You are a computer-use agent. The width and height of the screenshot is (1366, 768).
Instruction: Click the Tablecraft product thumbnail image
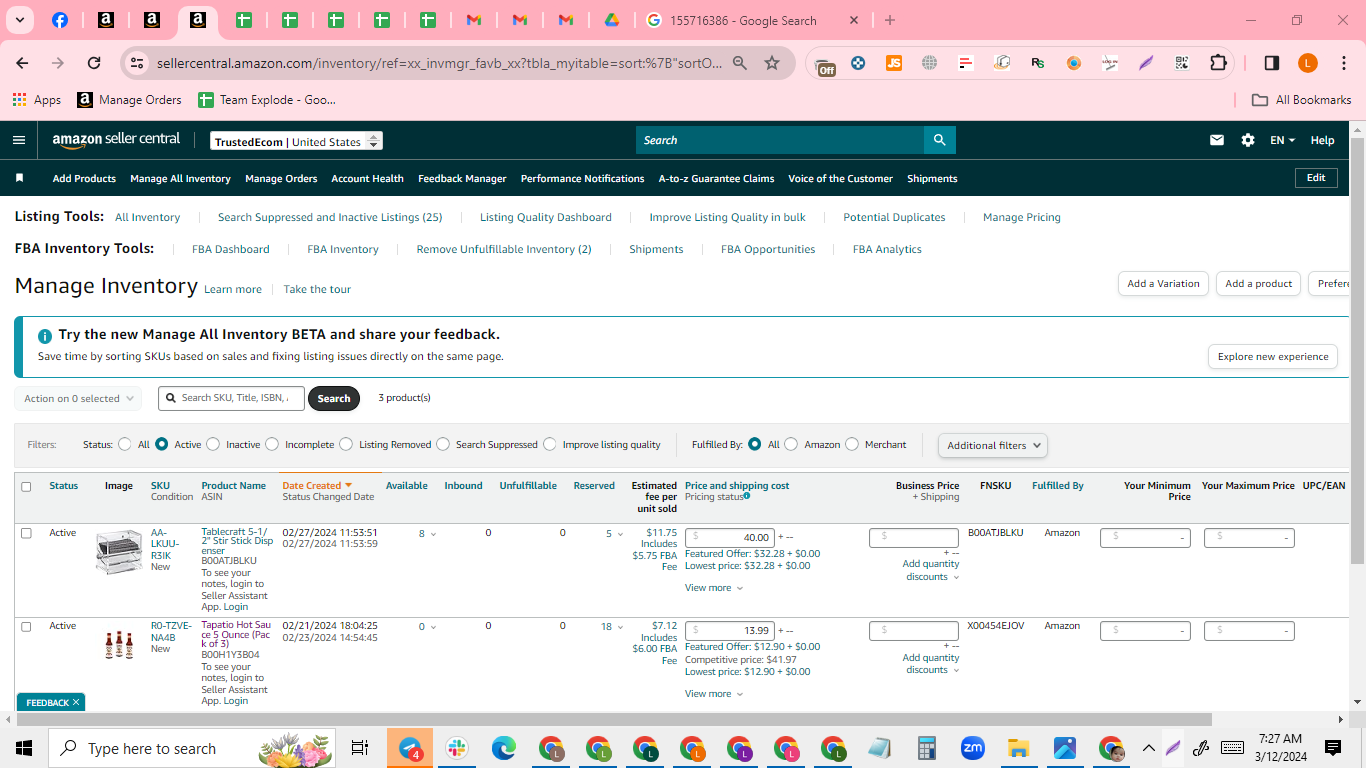(119, 552)
